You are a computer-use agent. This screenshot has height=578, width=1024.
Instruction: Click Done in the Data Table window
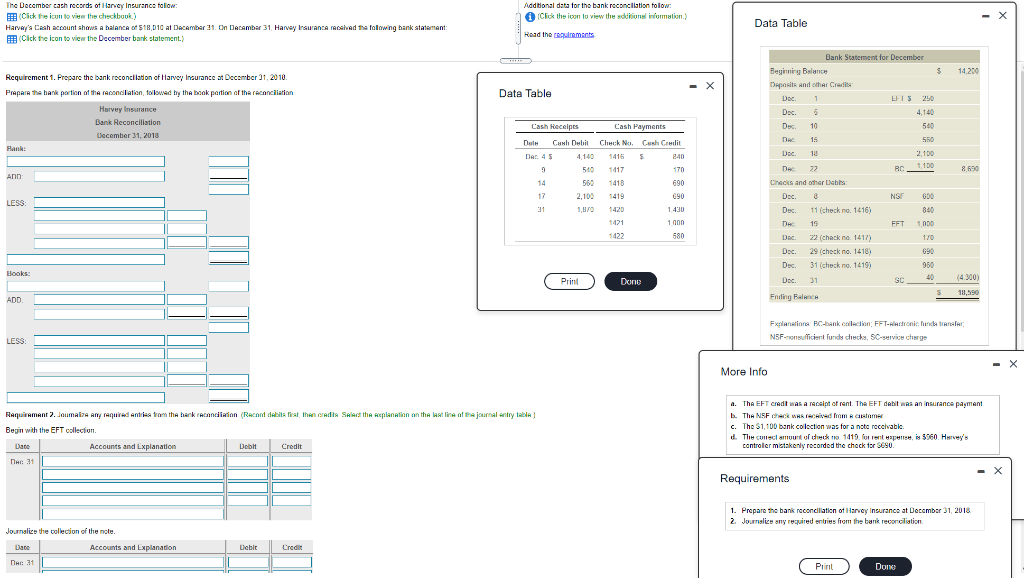(630, 281)
